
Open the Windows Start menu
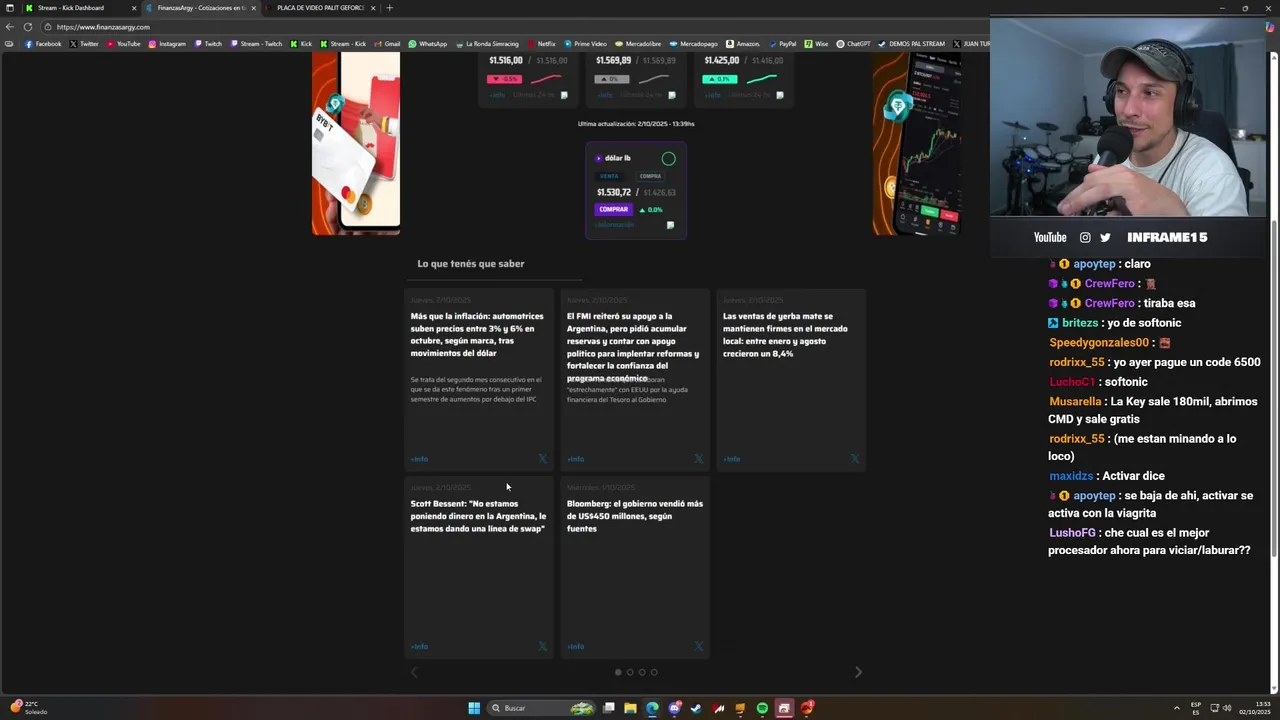click(474, 708)
